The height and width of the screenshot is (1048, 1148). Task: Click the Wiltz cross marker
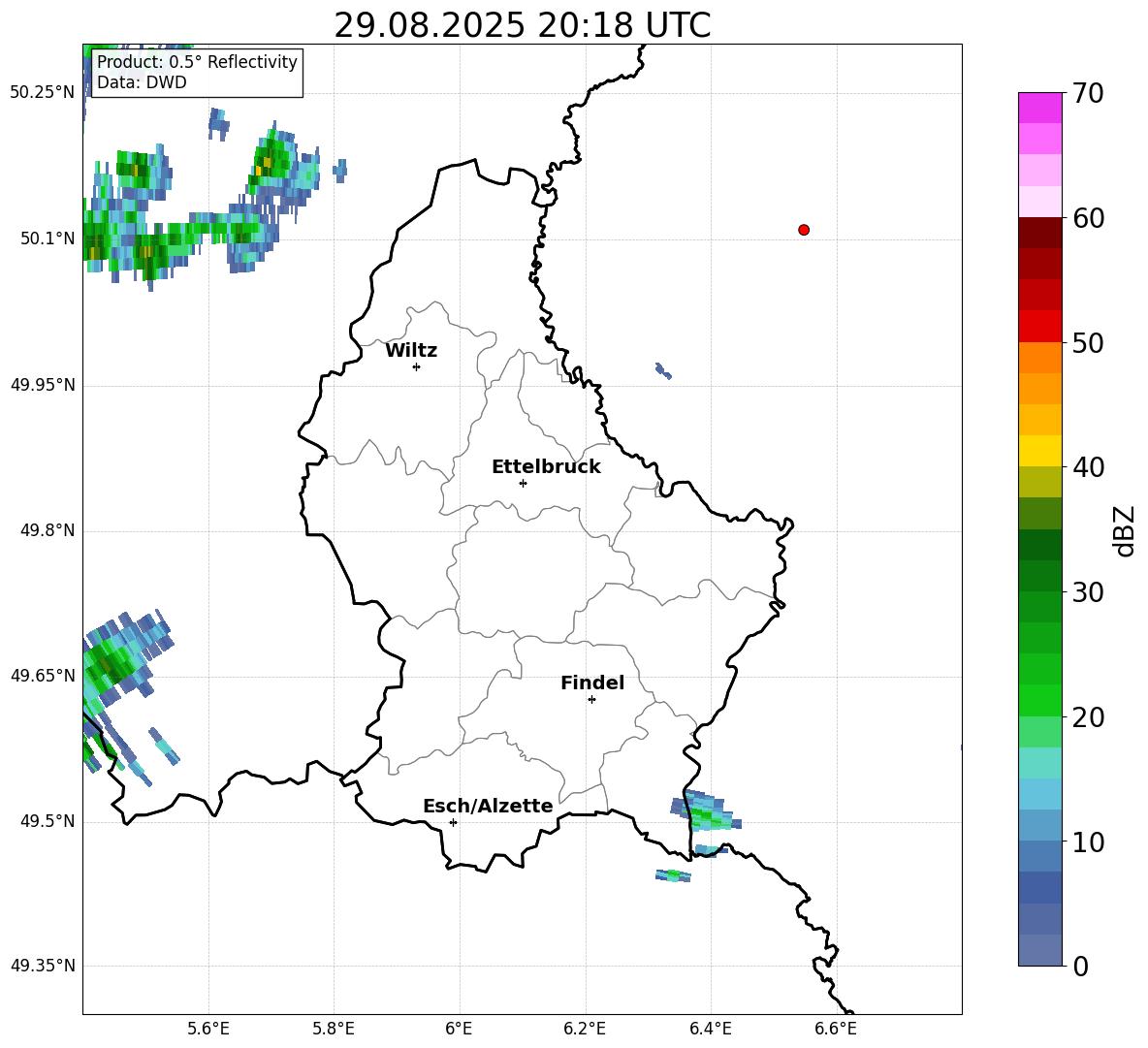[416, 366]
